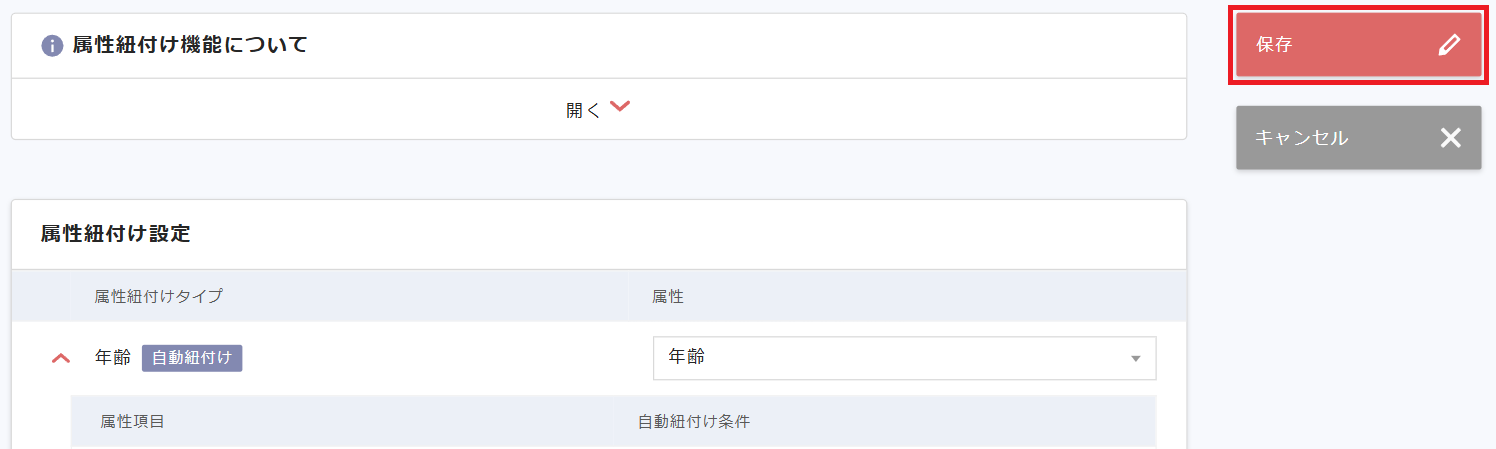Click the red down chevron beside 開く
The height and width of the screenshot is (449, 1496).
pyautogui.click(x=620, y=107)
